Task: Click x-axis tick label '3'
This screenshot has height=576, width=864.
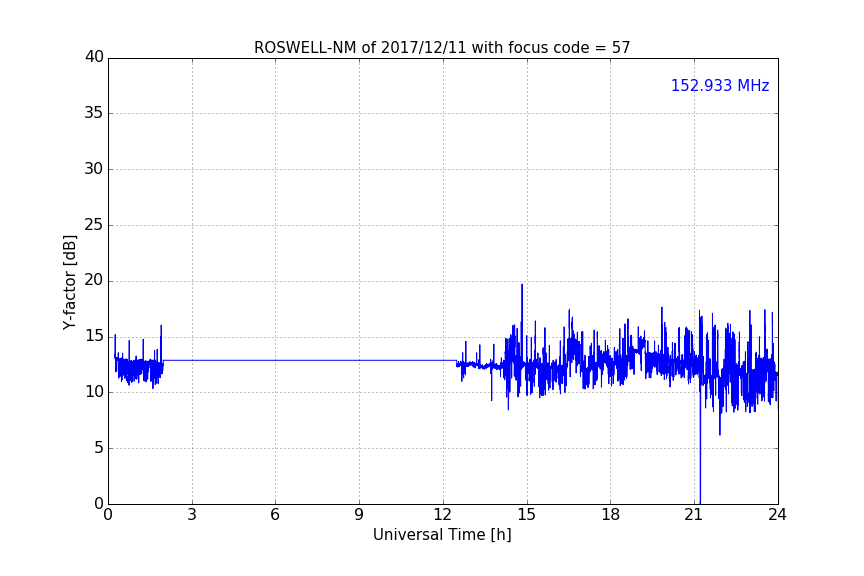Action: coord(192,515)
